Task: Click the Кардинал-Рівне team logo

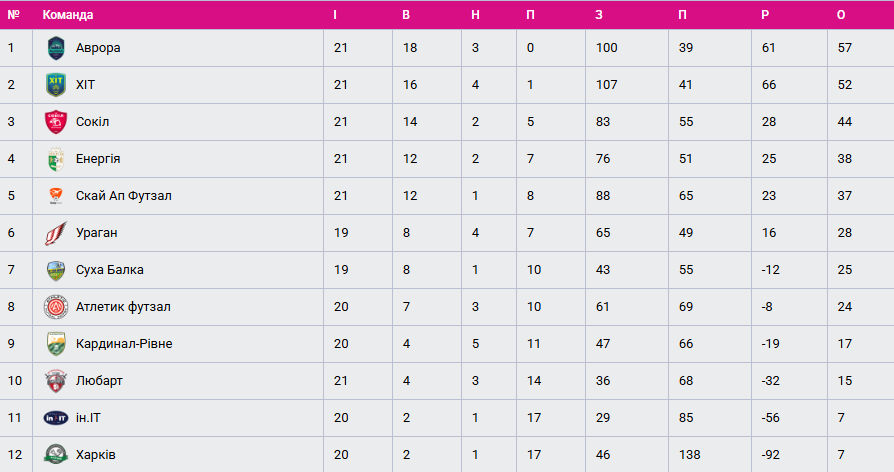Action: click(x=55, y=344)
